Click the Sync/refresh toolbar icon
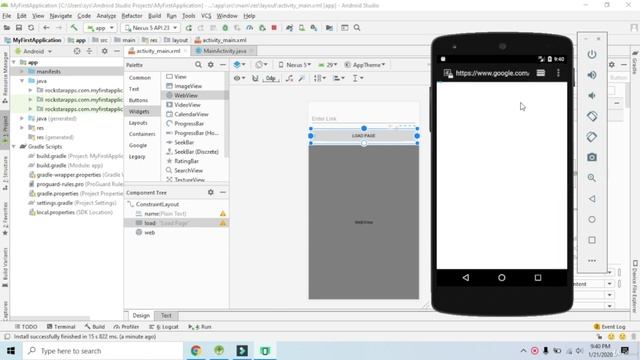The image size is (640, 360). click(x=31, y=28)
